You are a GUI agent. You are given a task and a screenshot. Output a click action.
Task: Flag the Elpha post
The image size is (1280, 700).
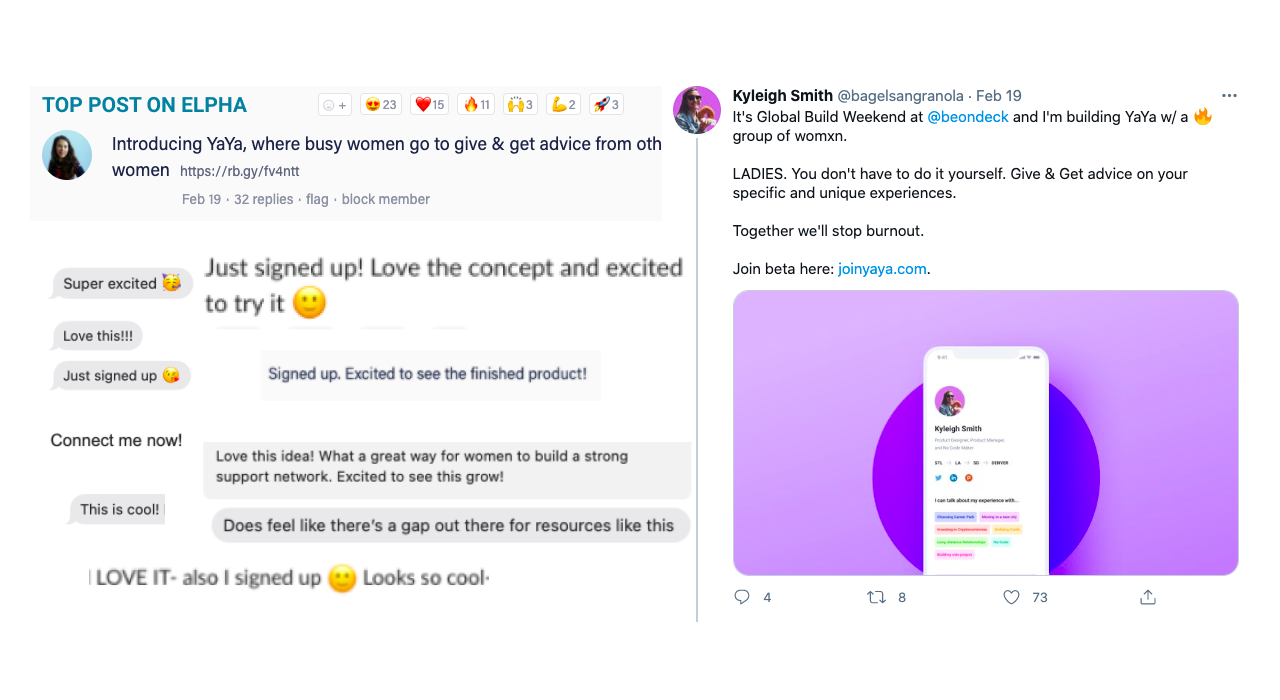coord(317,199)
